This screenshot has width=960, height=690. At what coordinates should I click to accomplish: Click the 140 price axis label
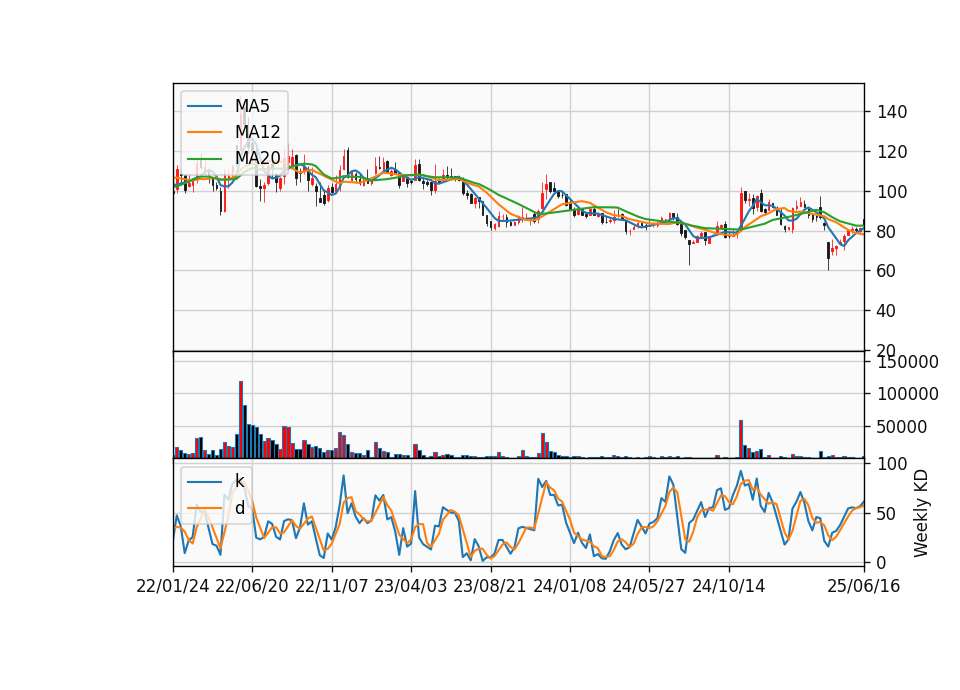pyautogui.click(x=892, y=112)
